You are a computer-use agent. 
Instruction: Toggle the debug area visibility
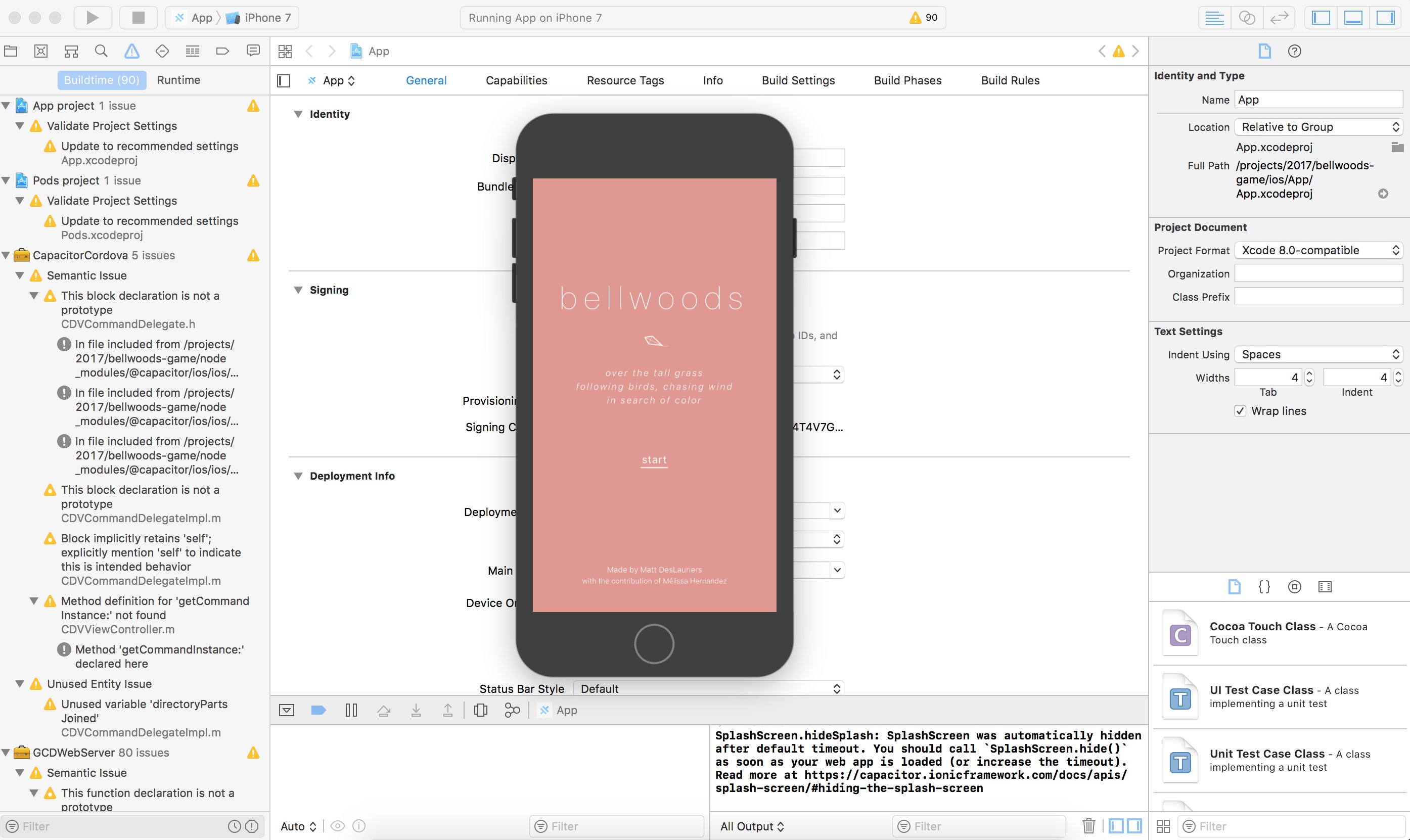click(1353, 18)
